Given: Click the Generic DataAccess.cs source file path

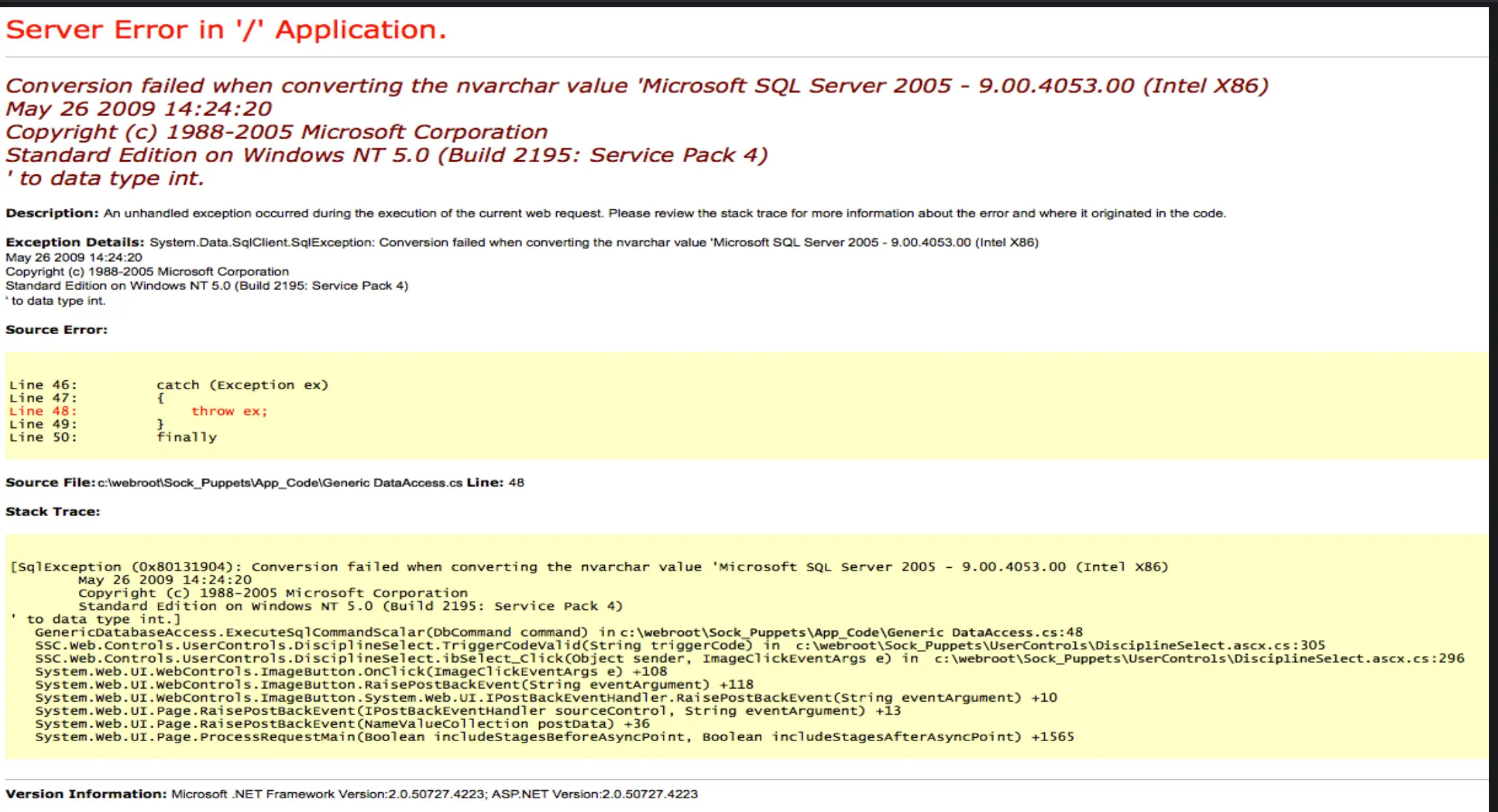Looking at the screenshot, I should [x=280, y=483].
